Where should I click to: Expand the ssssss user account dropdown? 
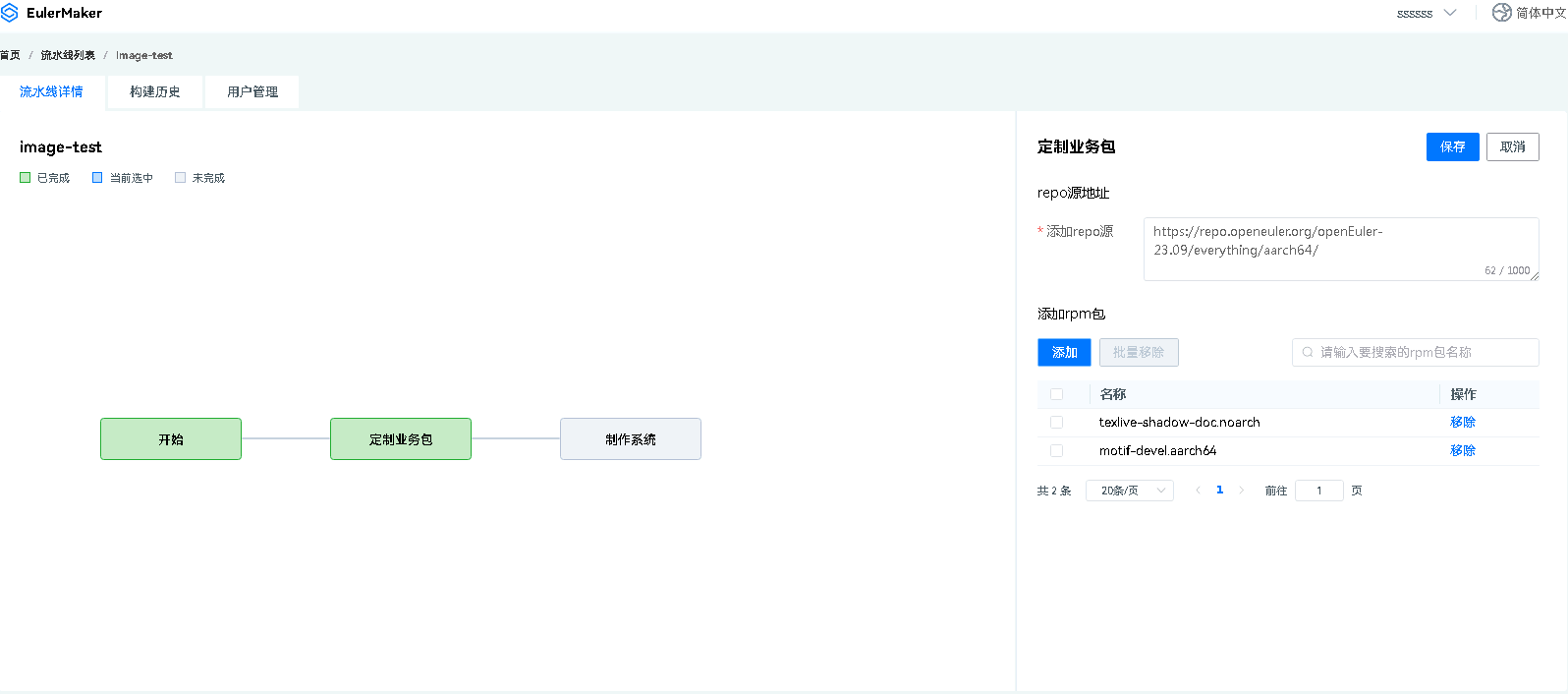tap(1426, 13)
